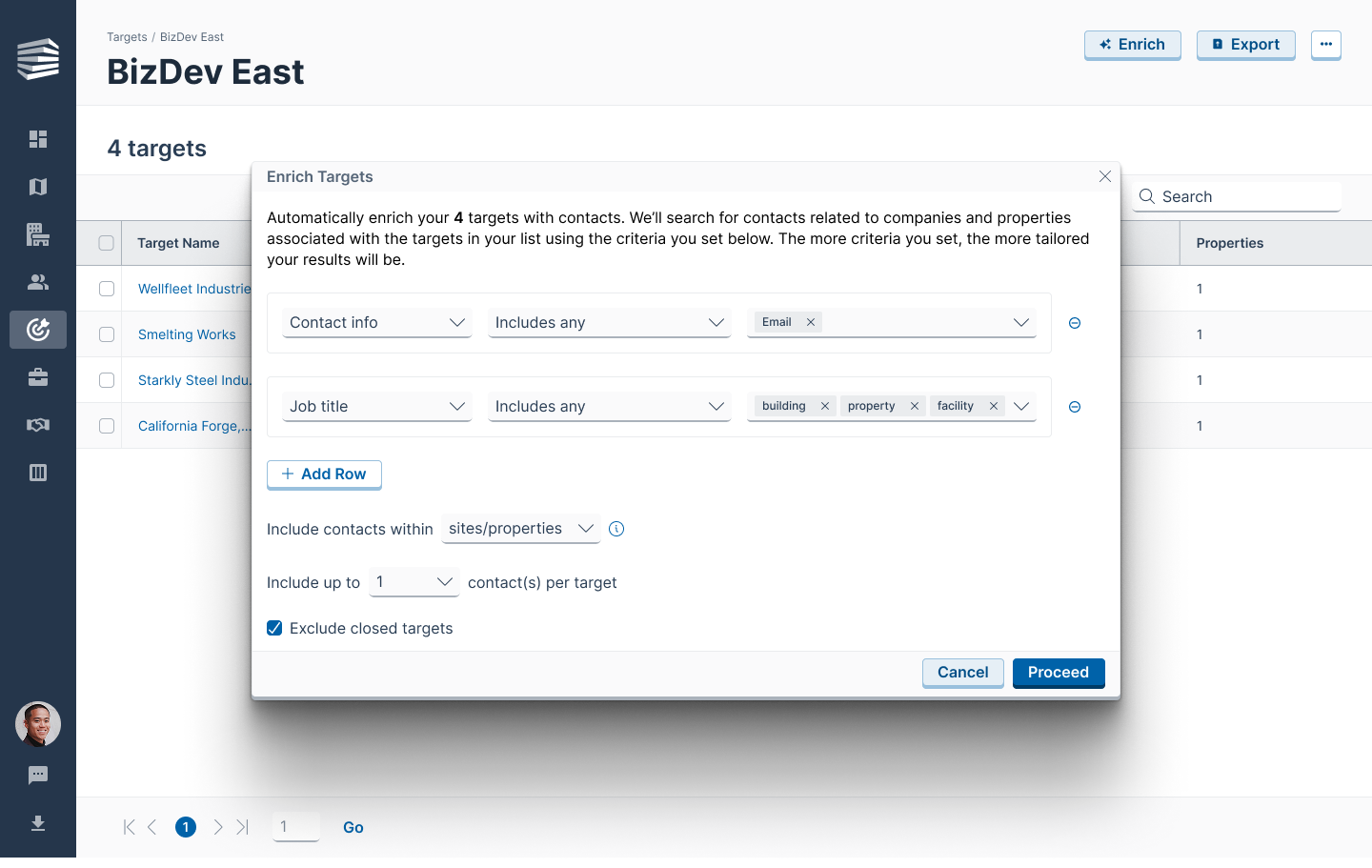This screenshot has height=868, width=1372.
Task: Open the more options ellipsis menu
Action: 1326,45
